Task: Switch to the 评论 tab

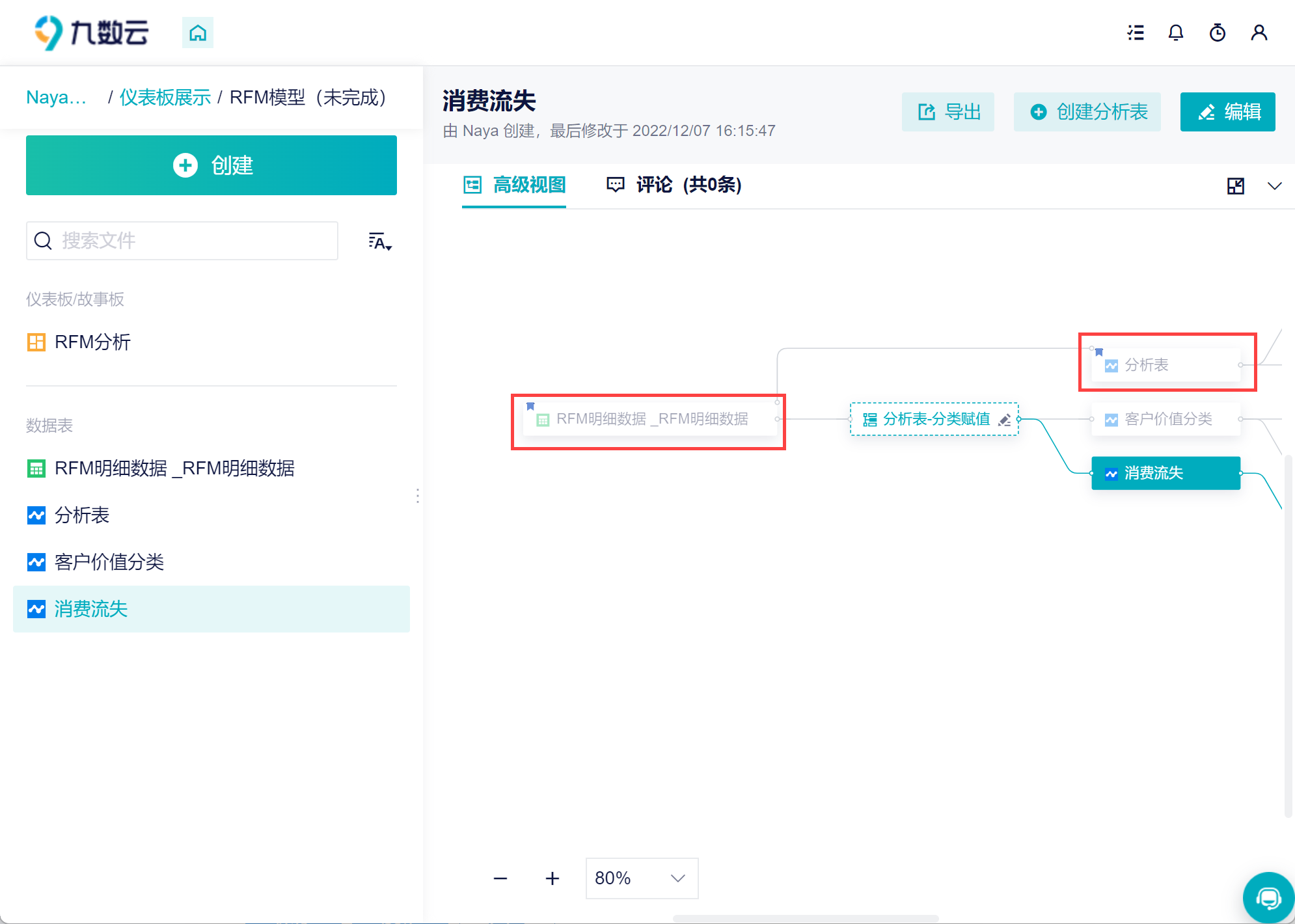Action: (x=674, y=185)
